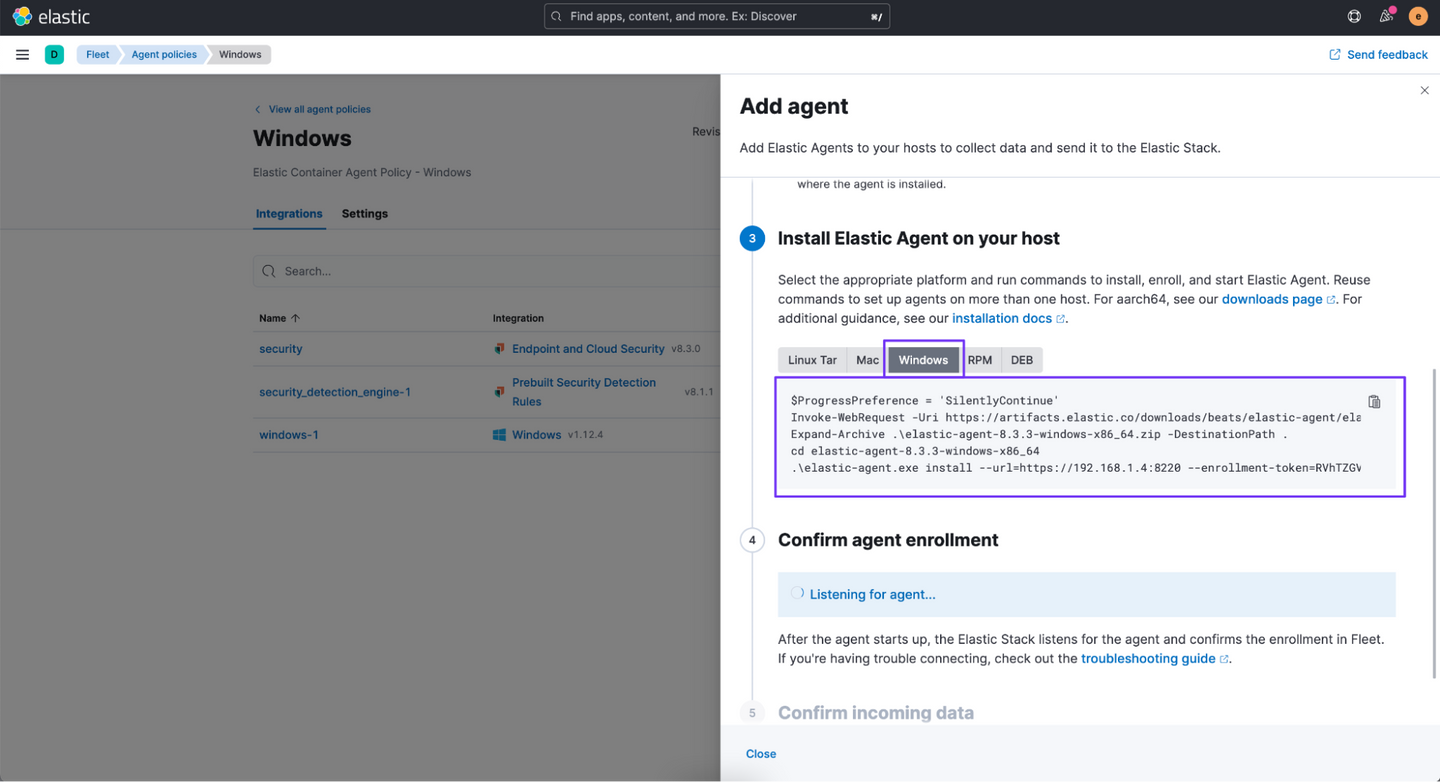Click the Close button at flyout bottom
Viewport: 1440px width, 782px height.
coord(761,754)
